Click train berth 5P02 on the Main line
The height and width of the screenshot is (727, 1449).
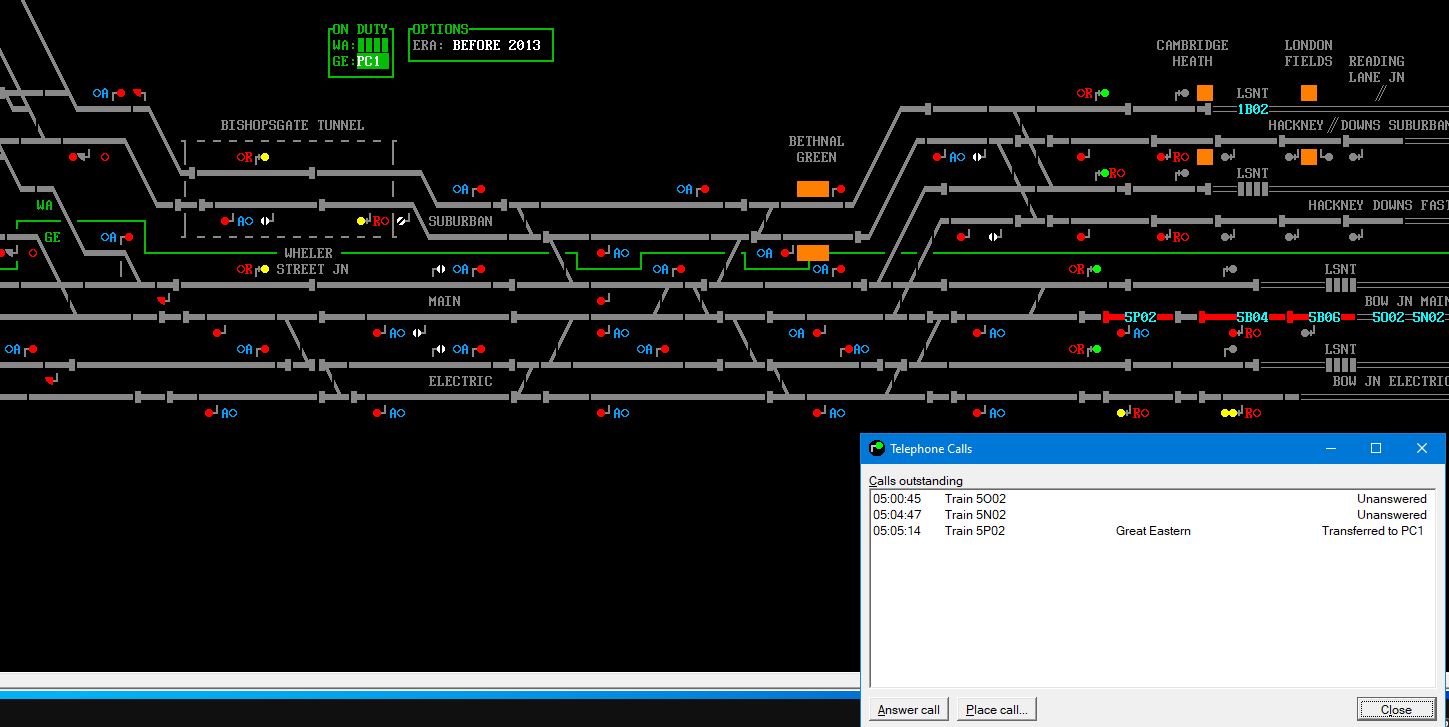click(1141, 317)
